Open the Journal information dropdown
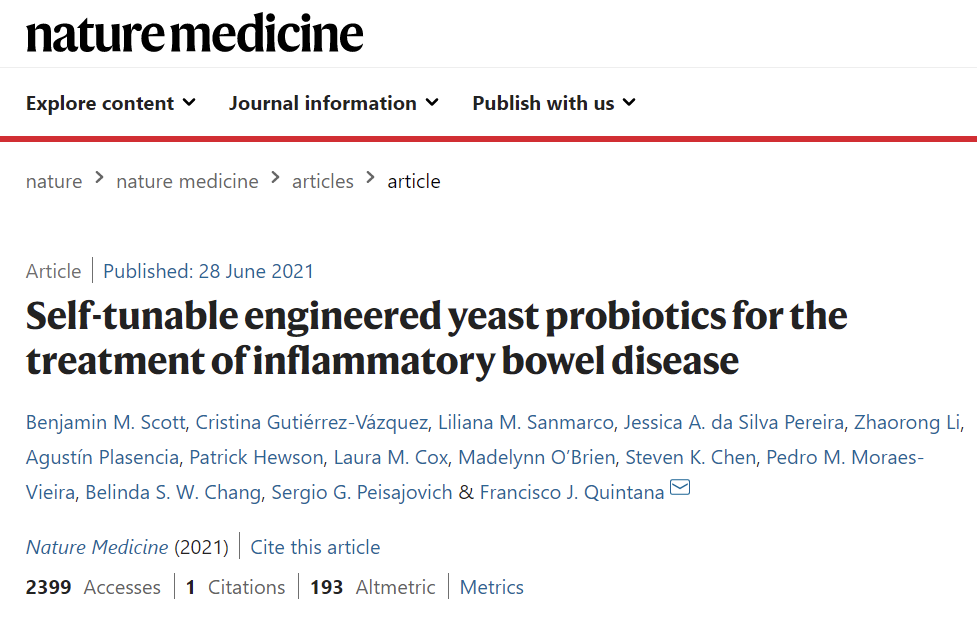 (x=333, y=103)
